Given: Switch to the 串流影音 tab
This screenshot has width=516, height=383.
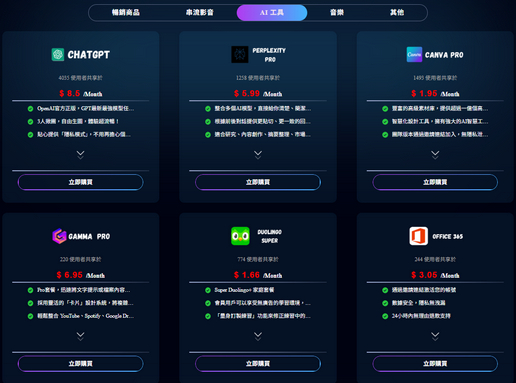Looking at the screenshot, I should coord(200,13).
